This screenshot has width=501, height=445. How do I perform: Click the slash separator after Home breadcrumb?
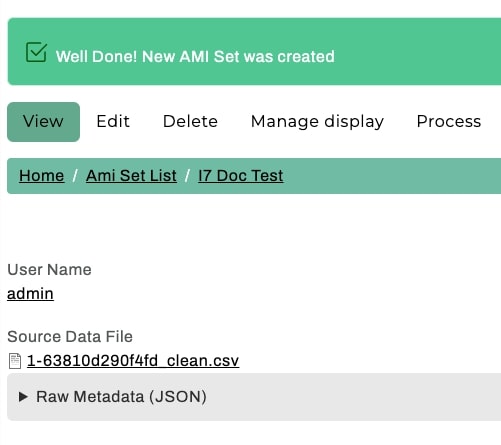(x=75, y=176)
